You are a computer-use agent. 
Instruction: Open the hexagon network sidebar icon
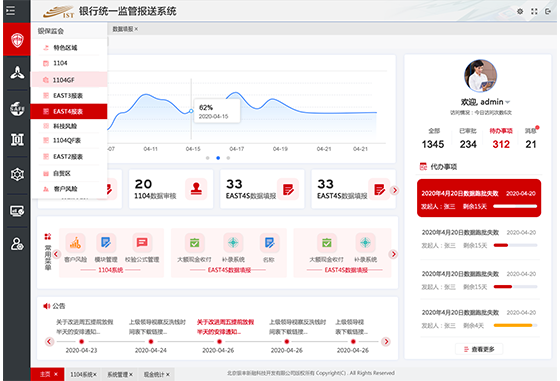pyautogui.click(x=17, y=174)
